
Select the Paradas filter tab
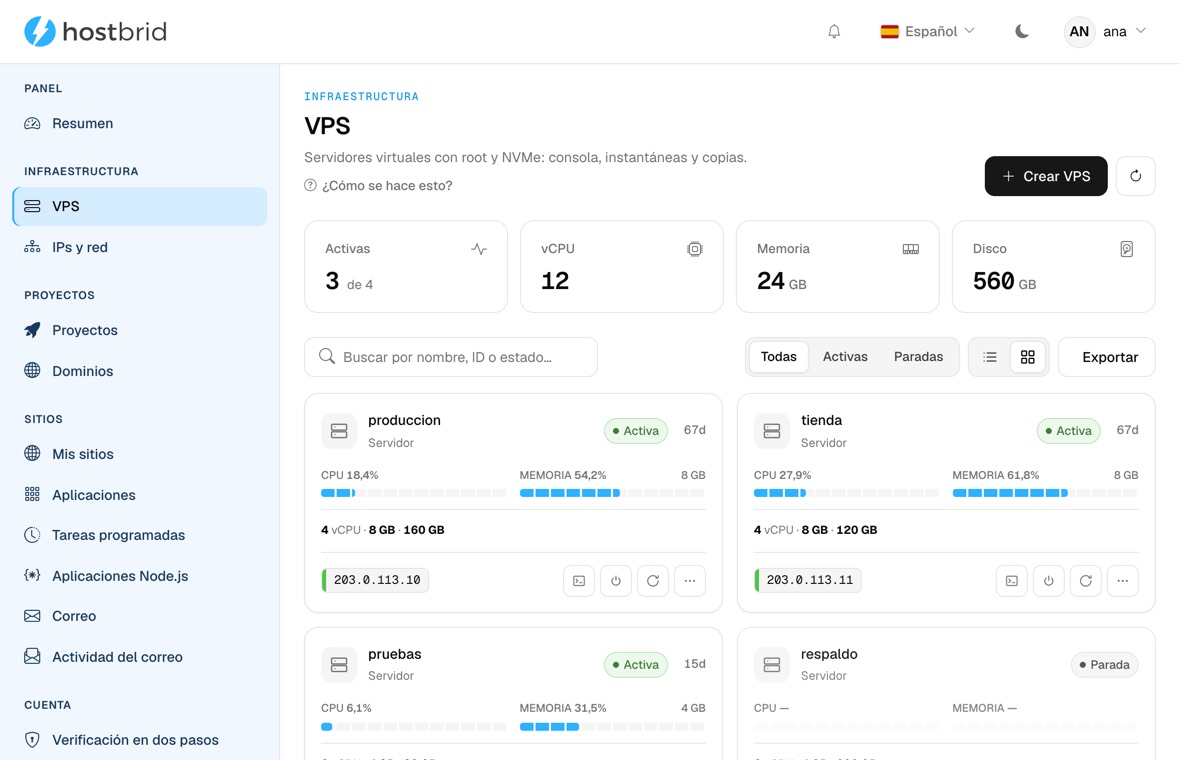918,357
